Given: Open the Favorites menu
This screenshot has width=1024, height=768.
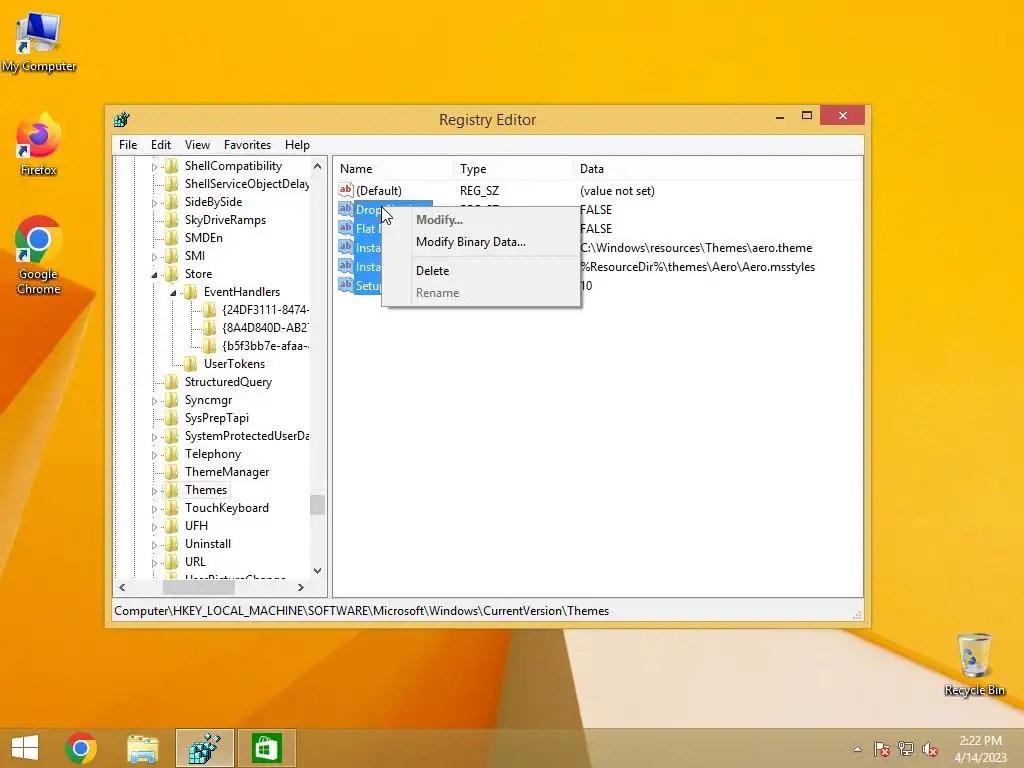Looking at the screenshot, I should pyautogui.click(x=247, y=145).
